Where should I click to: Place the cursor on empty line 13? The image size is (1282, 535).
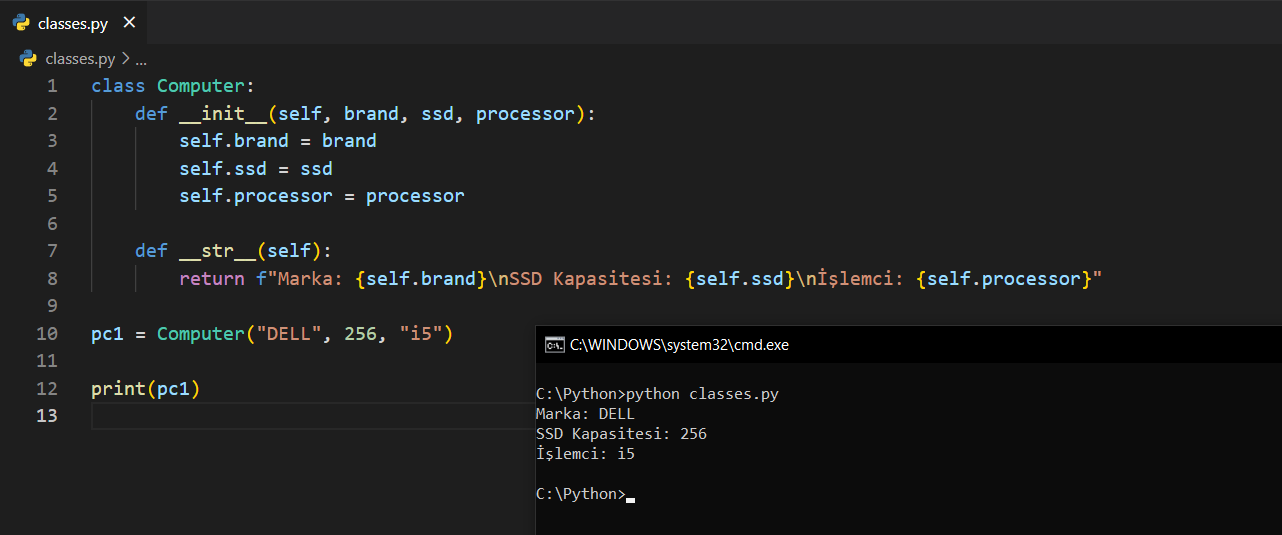pyautogui.click(x=300, y=416)
